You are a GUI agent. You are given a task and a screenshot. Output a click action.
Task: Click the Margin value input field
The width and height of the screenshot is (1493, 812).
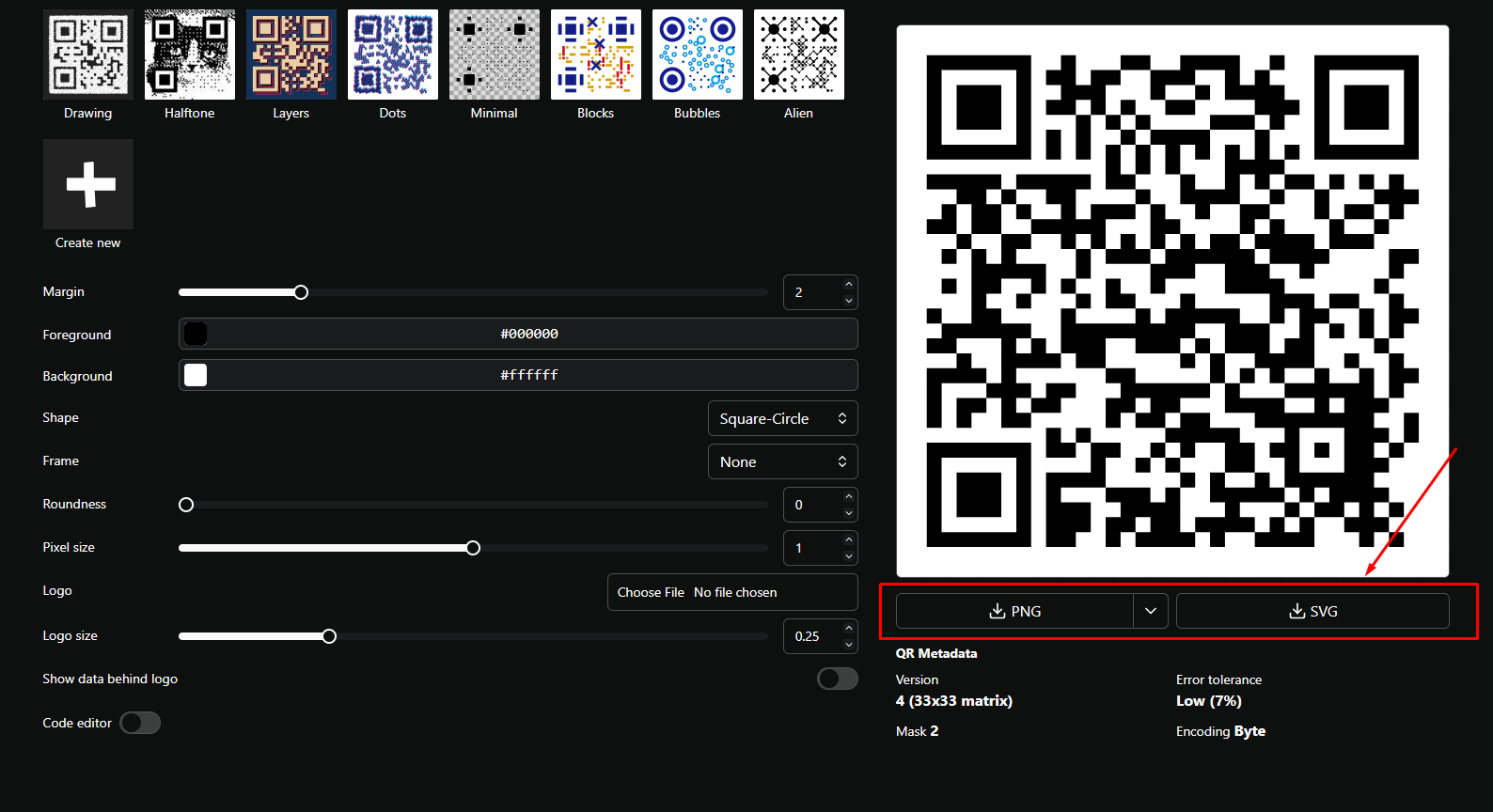coord(814,292)
